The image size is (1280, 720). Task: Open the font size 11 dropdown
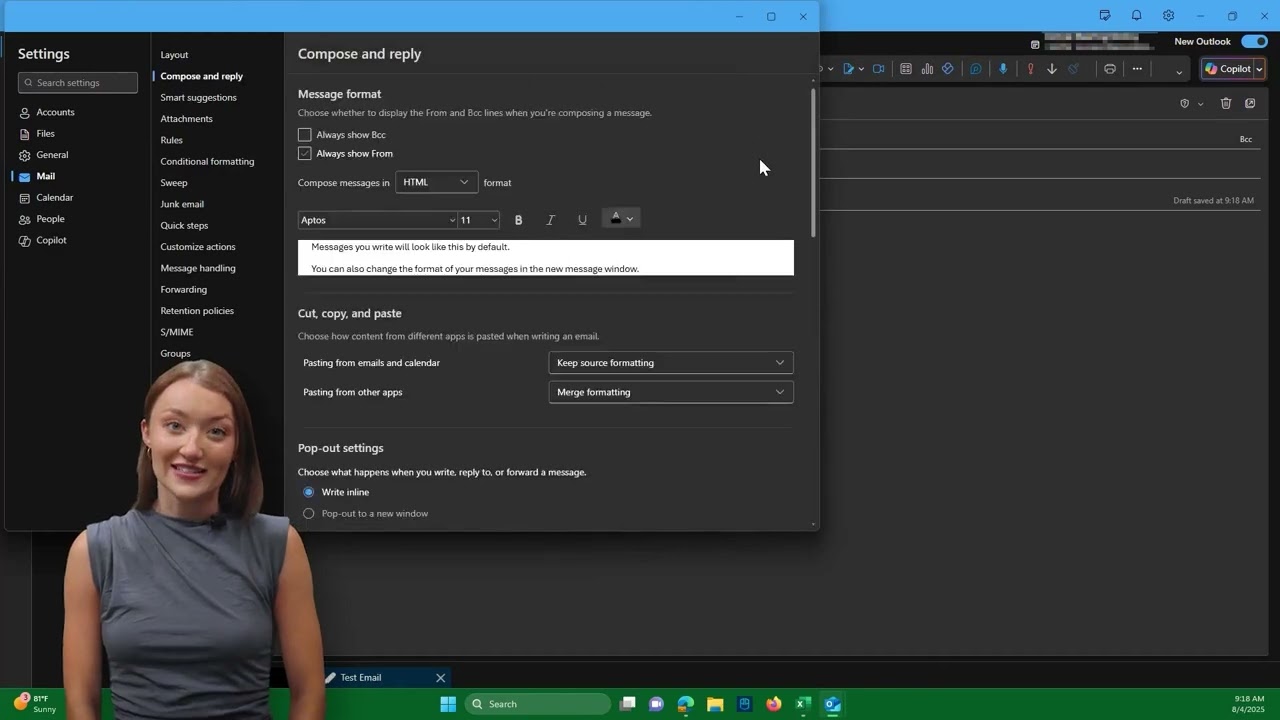click(479, 220)
